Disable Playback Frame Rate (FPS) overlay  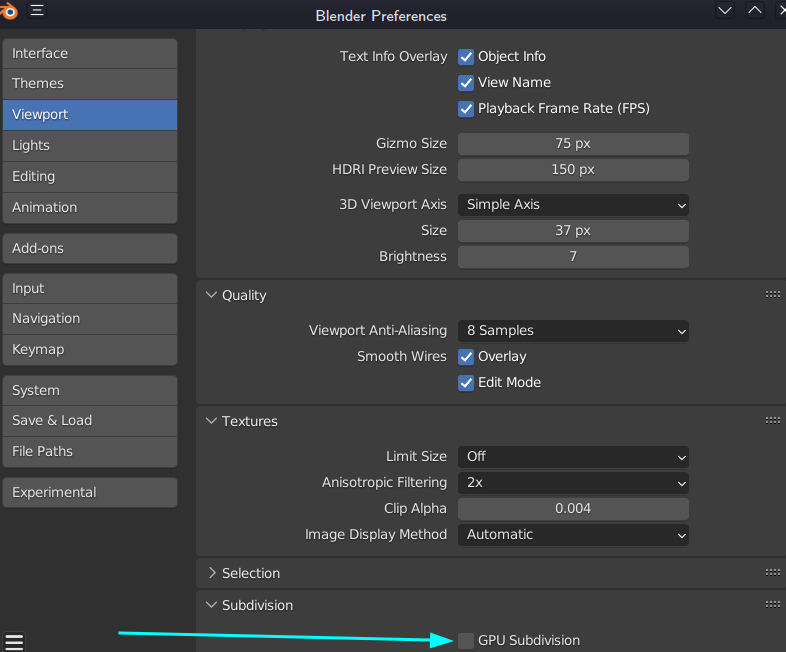click(466, 109)
